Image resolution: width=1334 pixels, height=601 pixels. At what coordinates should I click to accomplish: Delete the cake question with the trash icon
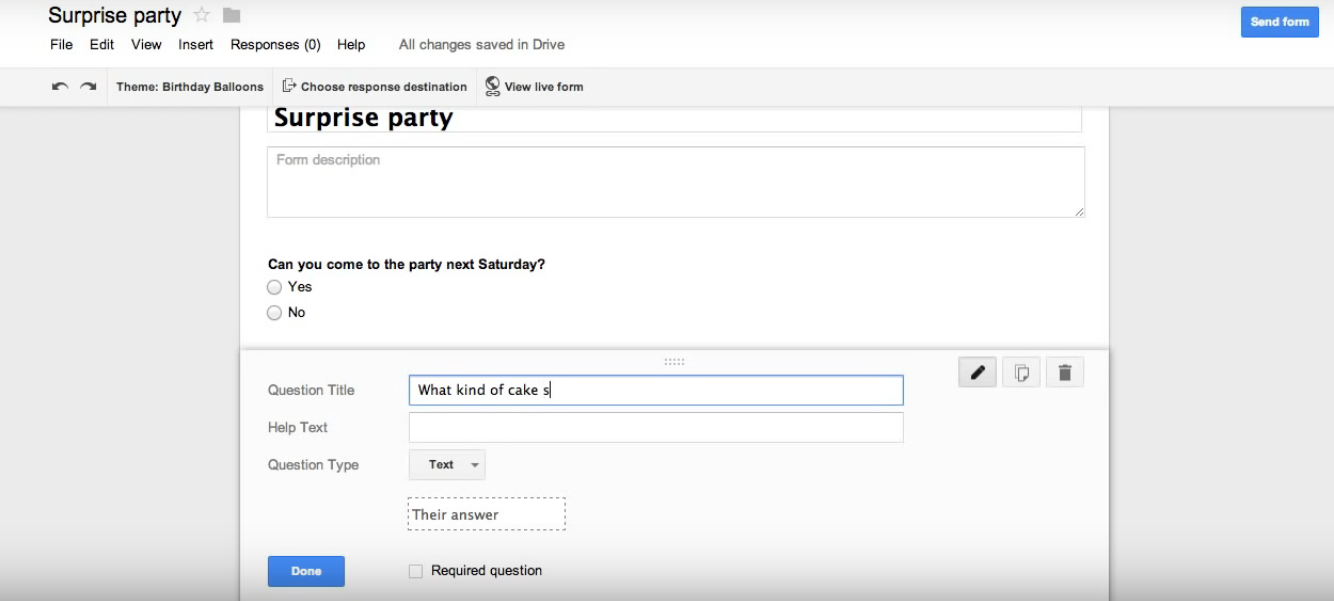(1065, 371)
